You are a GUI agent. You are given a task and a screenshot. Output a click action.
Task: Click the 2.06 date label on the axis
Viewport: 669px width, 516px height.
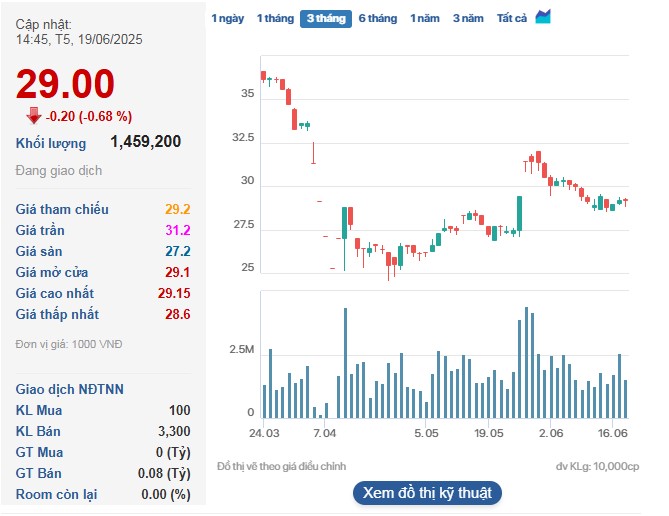[x=550, y=433]
